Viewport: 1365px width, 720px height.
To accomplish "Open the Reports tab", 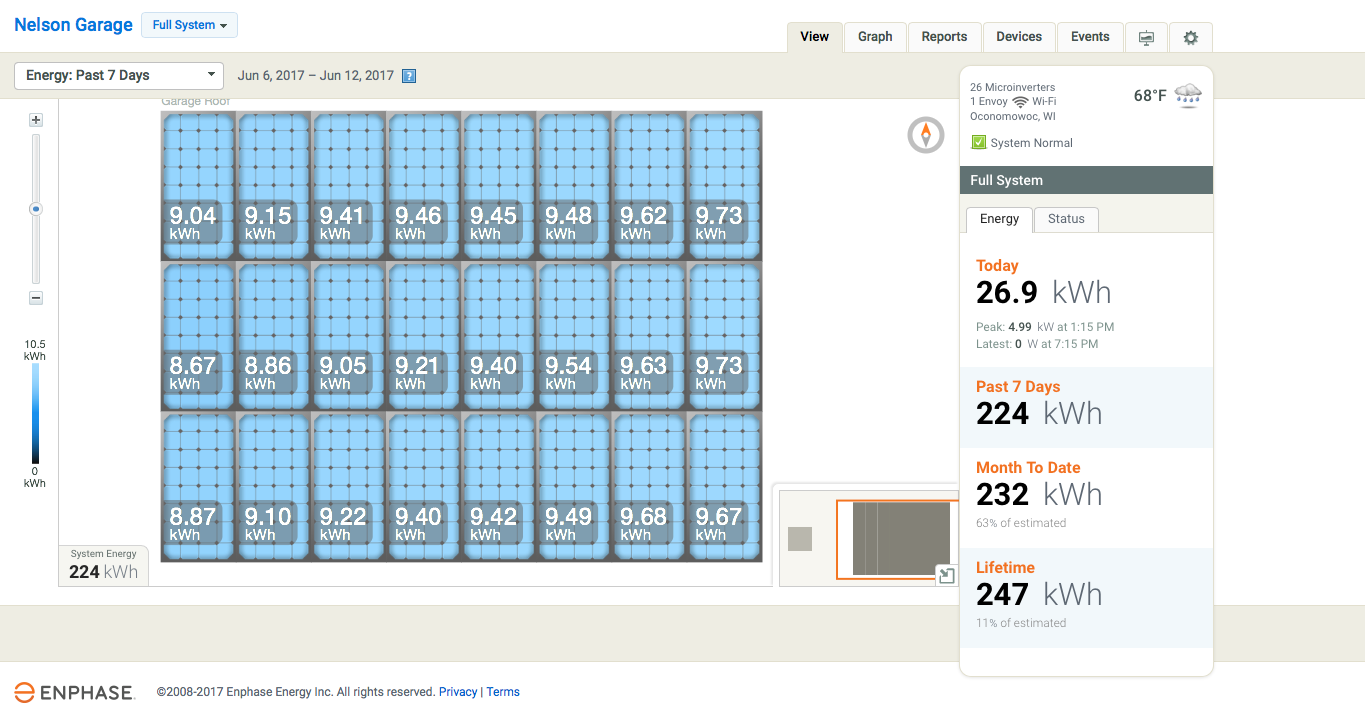I will (944, 37).
